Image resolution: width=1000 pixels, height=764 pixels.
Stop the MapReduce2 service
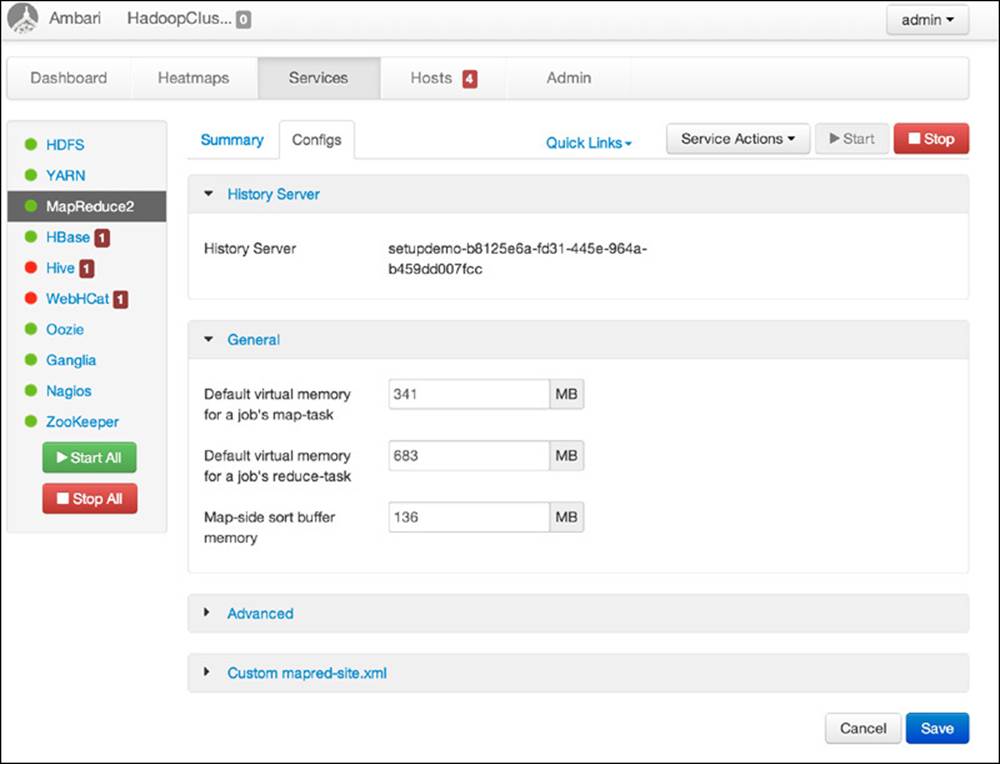pyautogui.click(x=931, y=139)
